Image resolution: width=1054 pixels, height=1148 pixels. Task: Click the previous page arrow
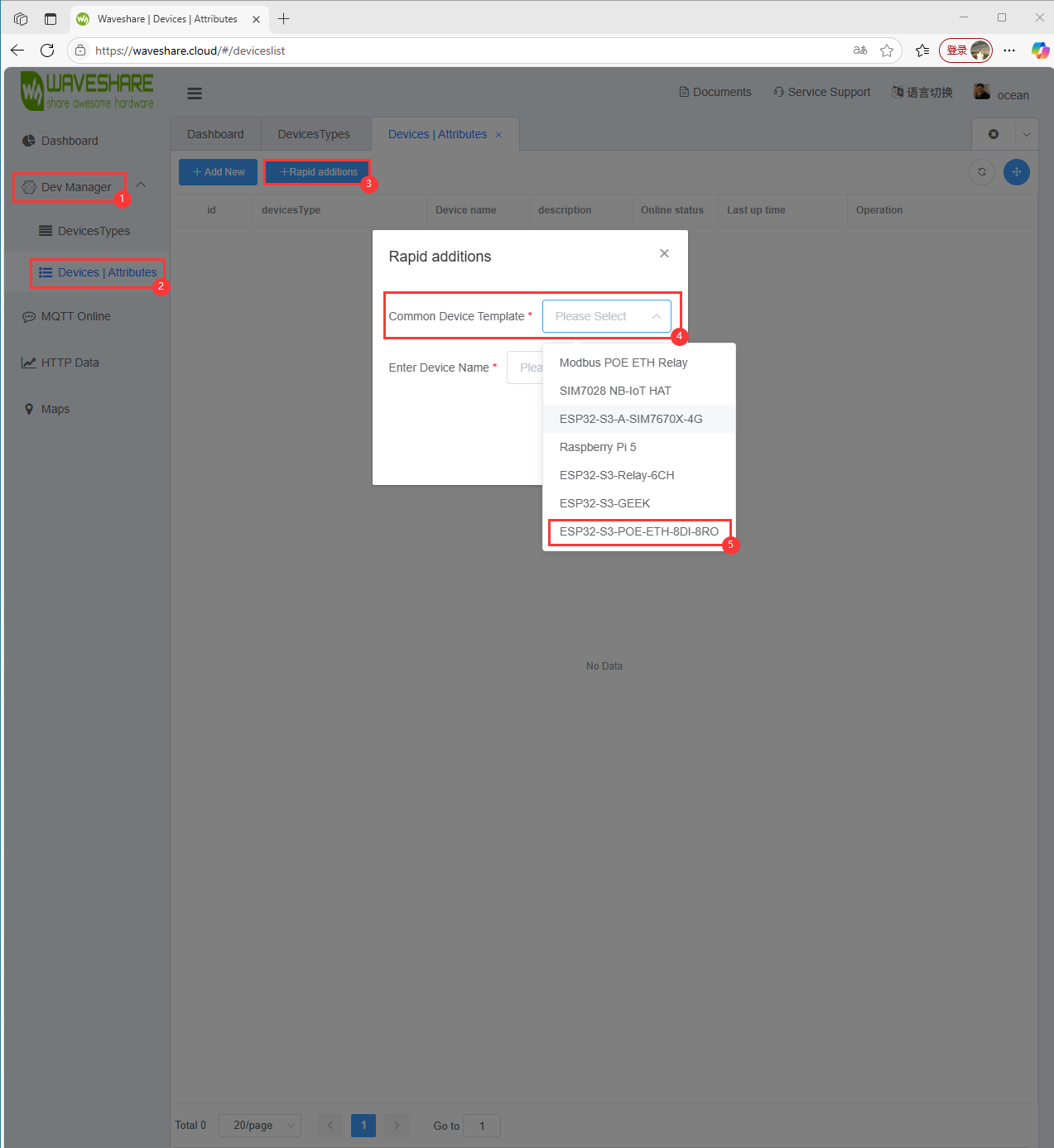click(330, 1126)
